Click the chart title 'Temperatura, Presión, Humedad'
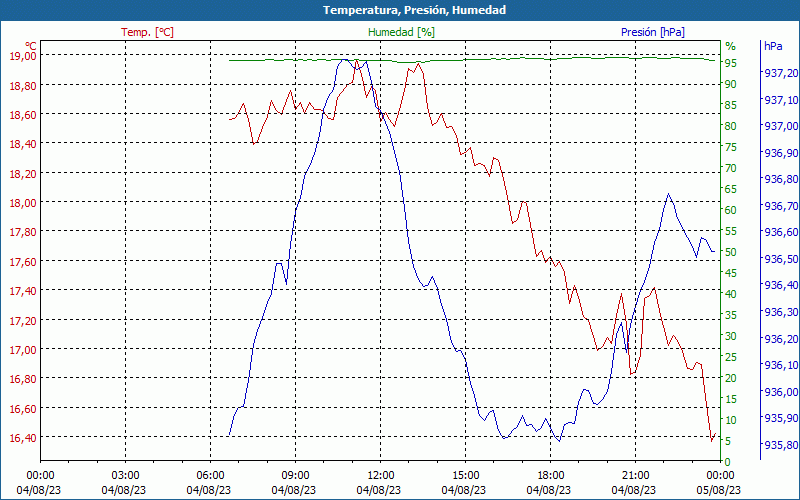This screenshot has height=500, width=800. click(x=414, y=10)
